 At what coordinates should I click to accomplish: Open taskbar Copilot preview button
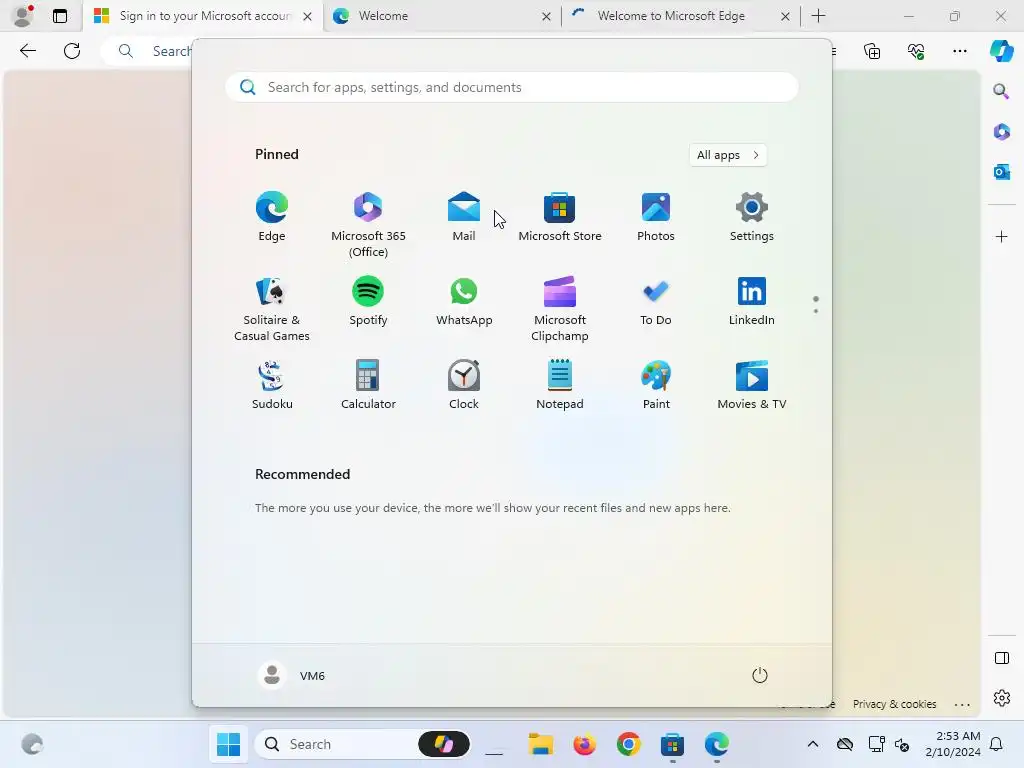pos(443,744)
